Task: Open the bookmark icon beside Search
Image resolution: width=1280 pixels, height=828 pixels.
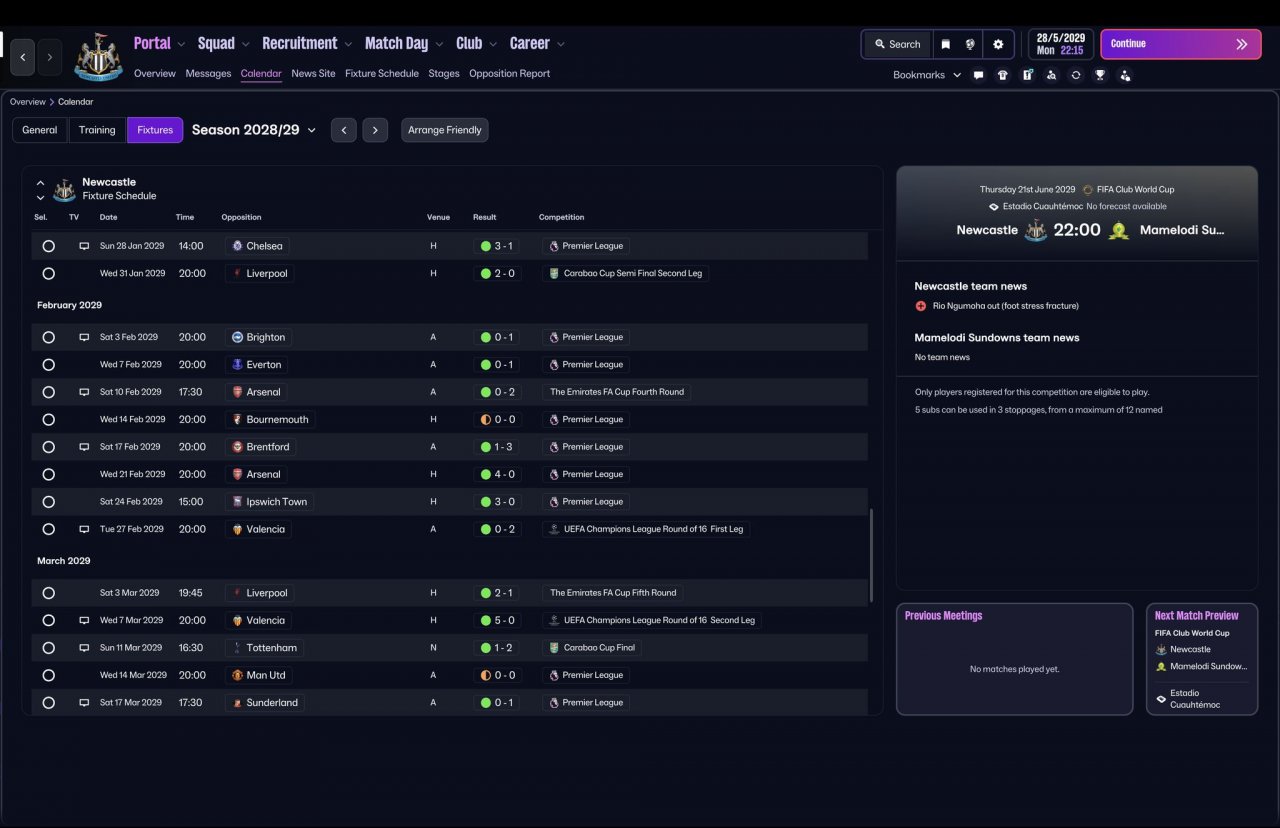Action: click(945, 44)
